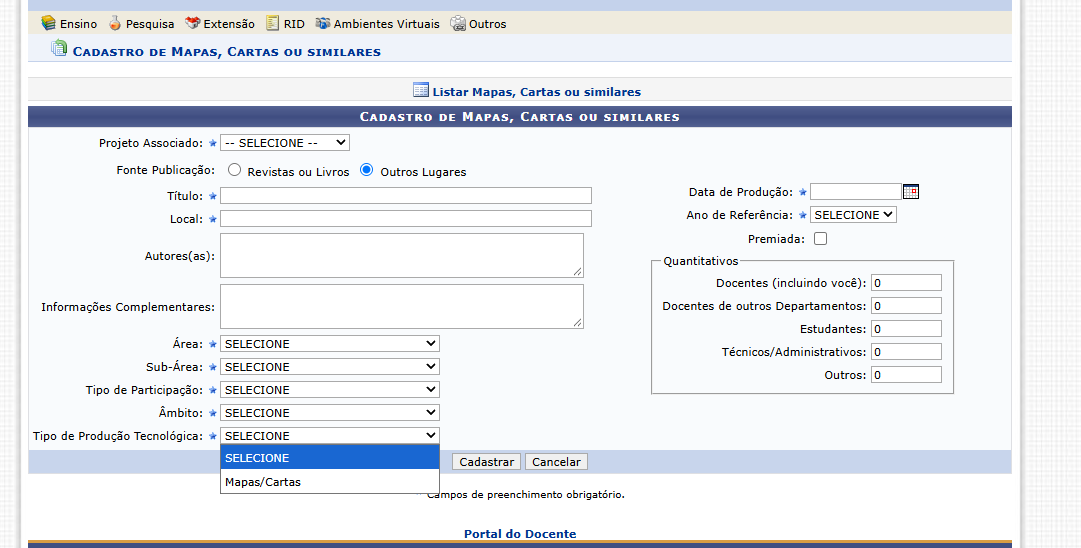Open Listar Mapas, Cartas ou similares link
Viewport: 1081px width, 548px height.
536,92
